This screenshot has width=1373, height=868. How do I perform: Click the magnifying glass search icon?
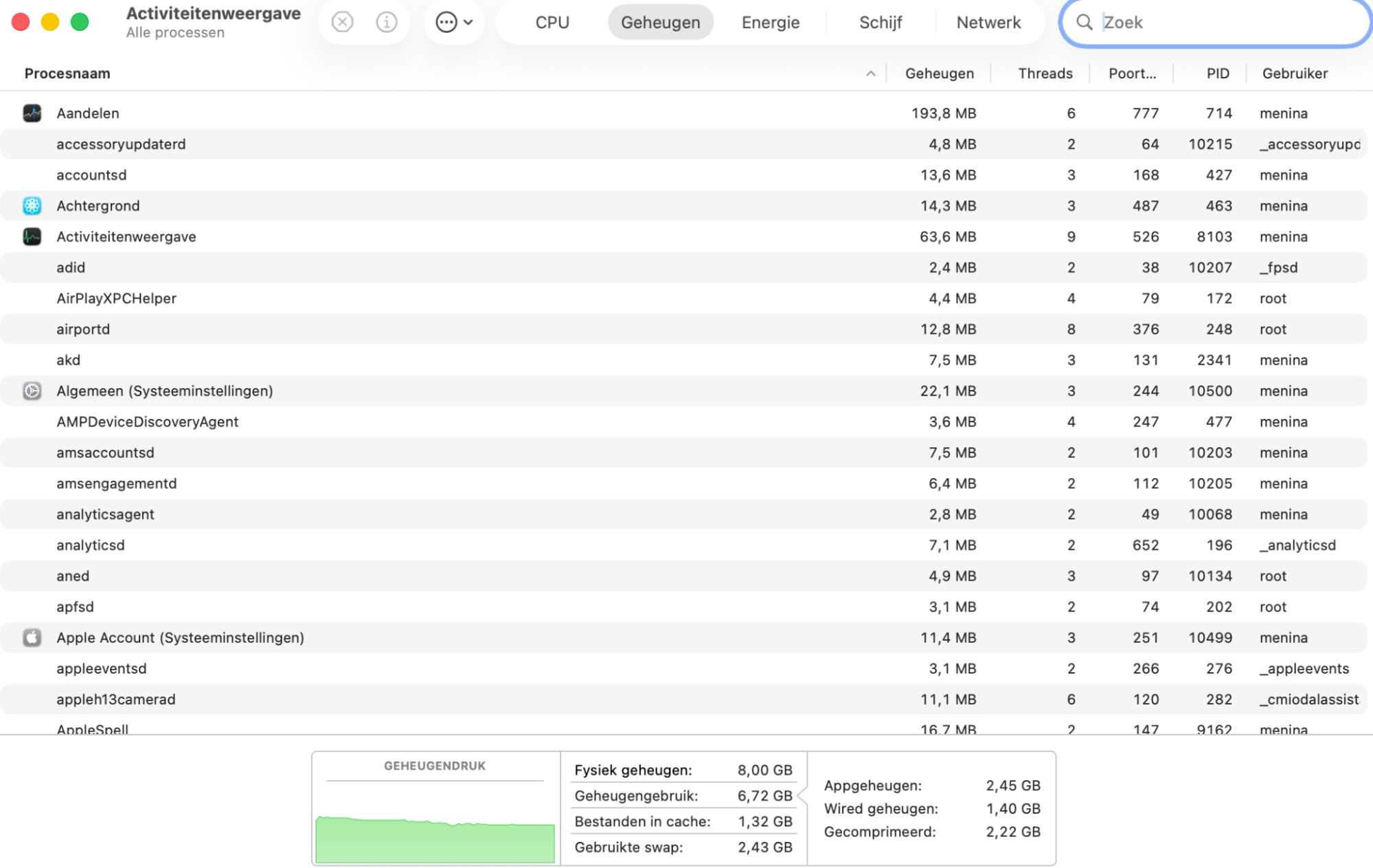(1084, 23)
